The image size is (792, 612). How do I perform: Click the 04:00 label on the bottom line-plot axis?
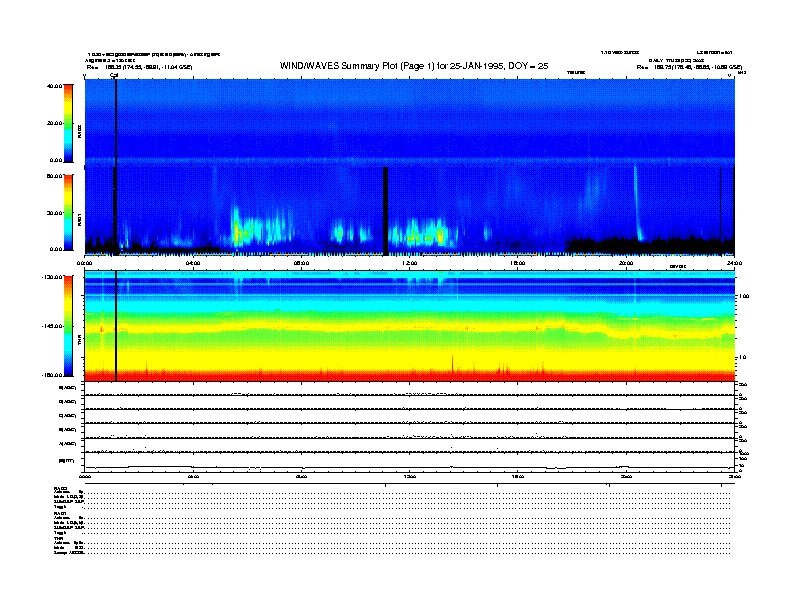[x=193, y=476]
